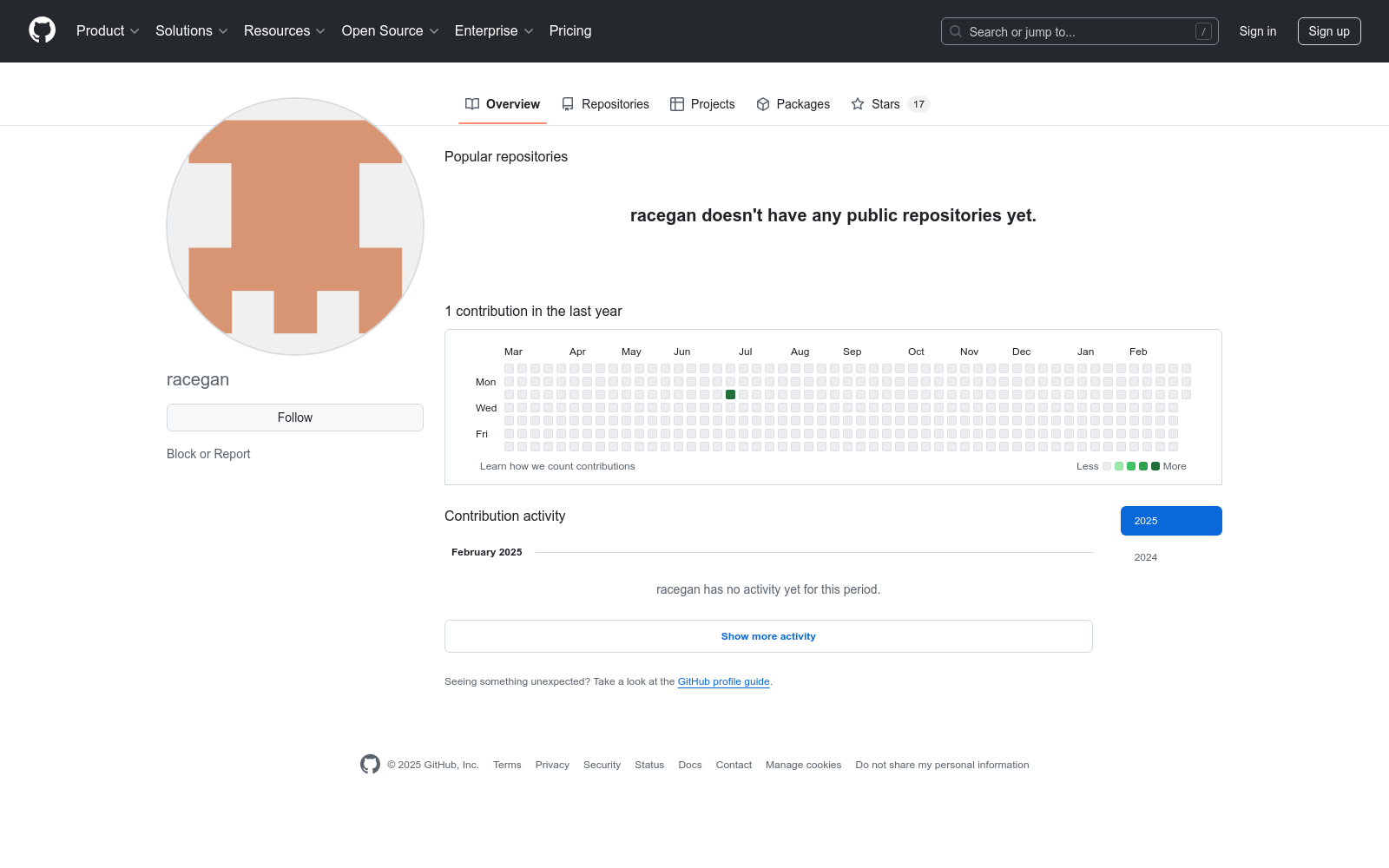Click the Packages box icon
1389x868 pixels.
(x=763, y=104)
